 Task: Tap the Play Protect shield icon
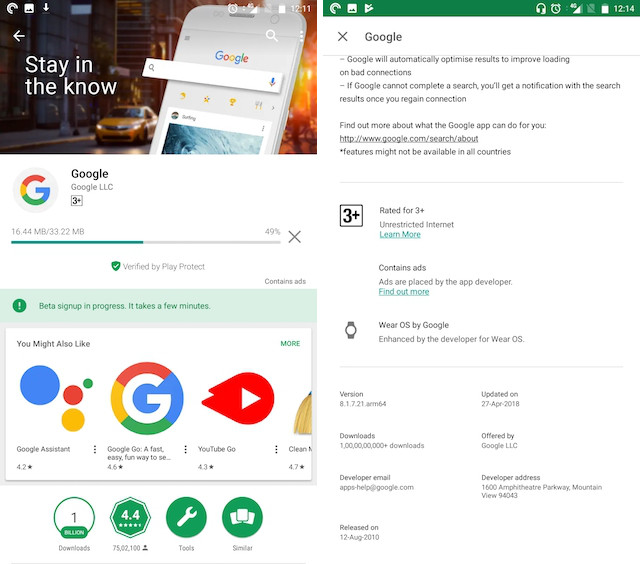tap(116, 266)
